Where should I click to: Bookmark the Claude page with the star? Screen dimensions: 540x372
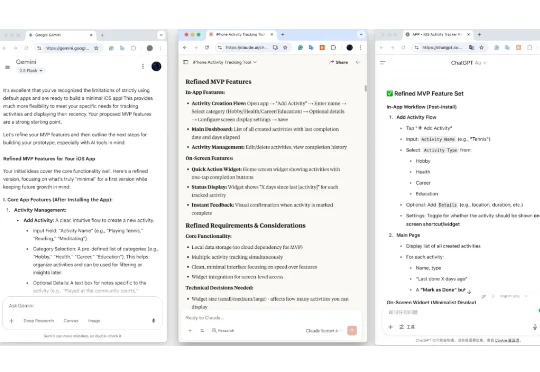(285, 48)
